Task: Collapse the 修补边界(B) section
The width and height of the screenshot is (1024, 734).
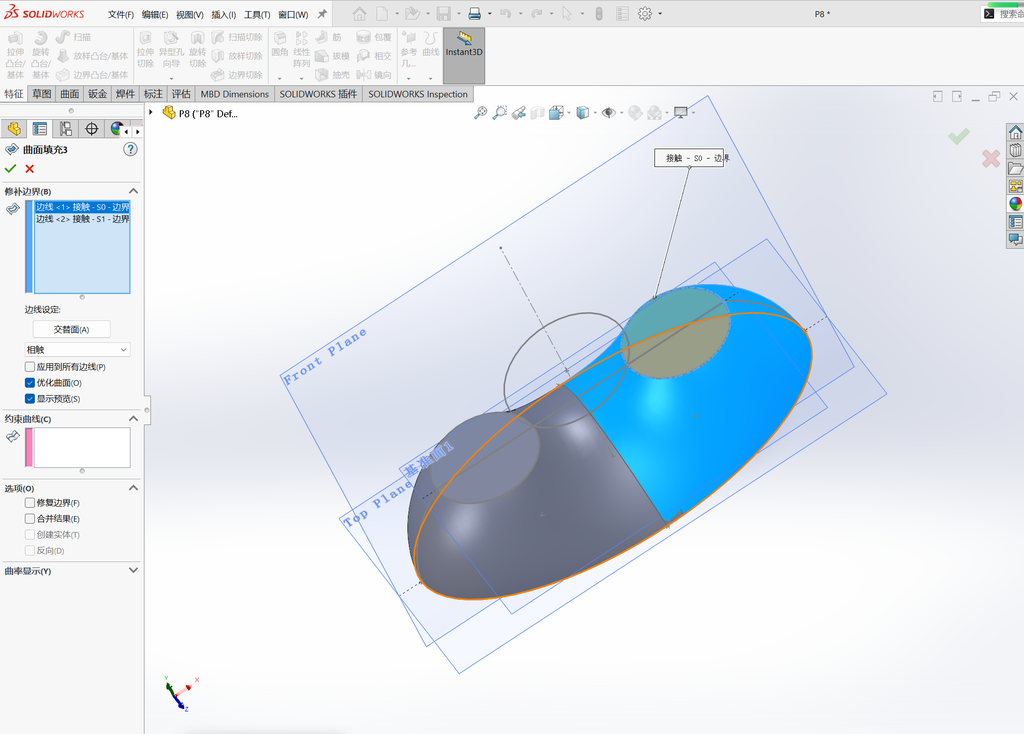Action: pos(133,191)
